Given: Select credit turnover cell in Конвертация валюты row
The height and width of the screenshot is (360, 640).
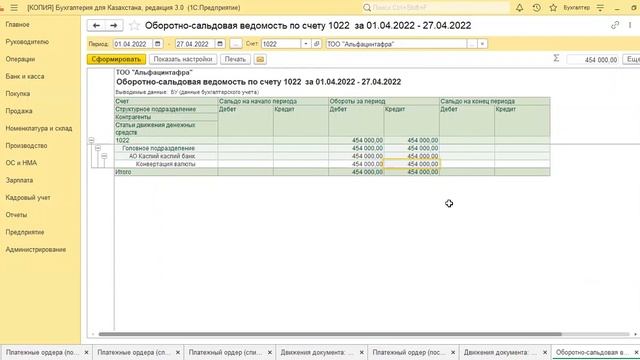Looking at the screenshot, I should (411, 164).
